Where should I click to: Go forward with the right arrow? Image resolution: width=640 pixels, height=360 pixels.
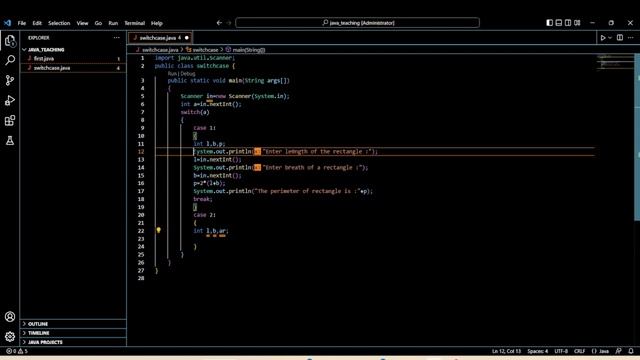229,23
